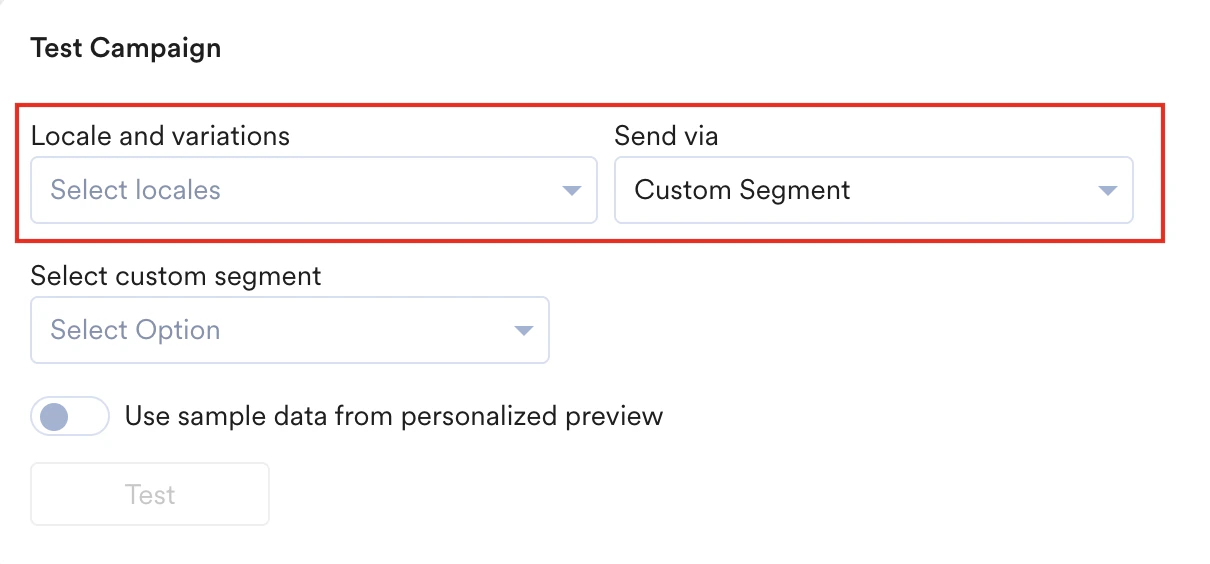Click the caret arrow in Select locales field

(572, 190)
